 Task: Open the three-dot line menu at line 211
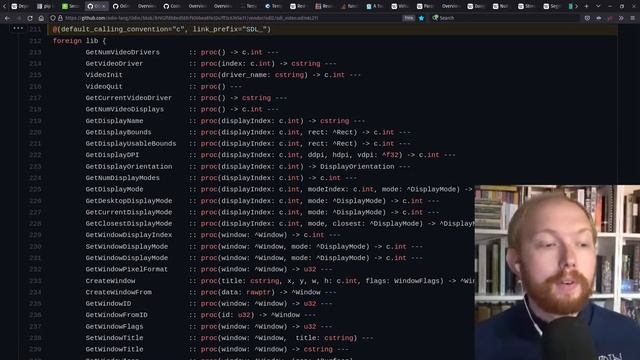18,28
